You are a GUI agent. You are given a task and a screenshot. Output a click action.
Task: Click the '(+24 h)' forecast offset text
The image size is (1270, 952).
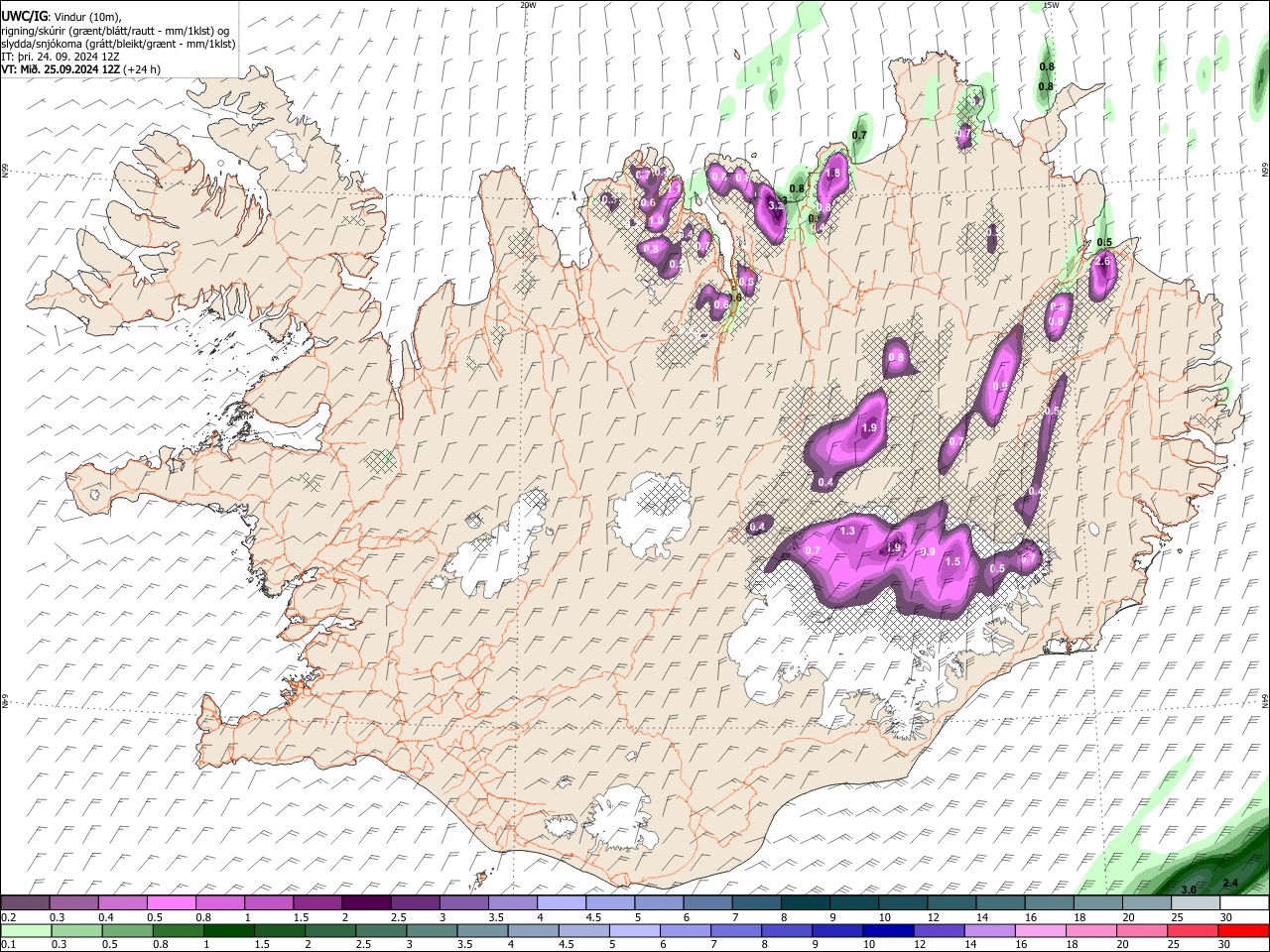click(143, 69)
